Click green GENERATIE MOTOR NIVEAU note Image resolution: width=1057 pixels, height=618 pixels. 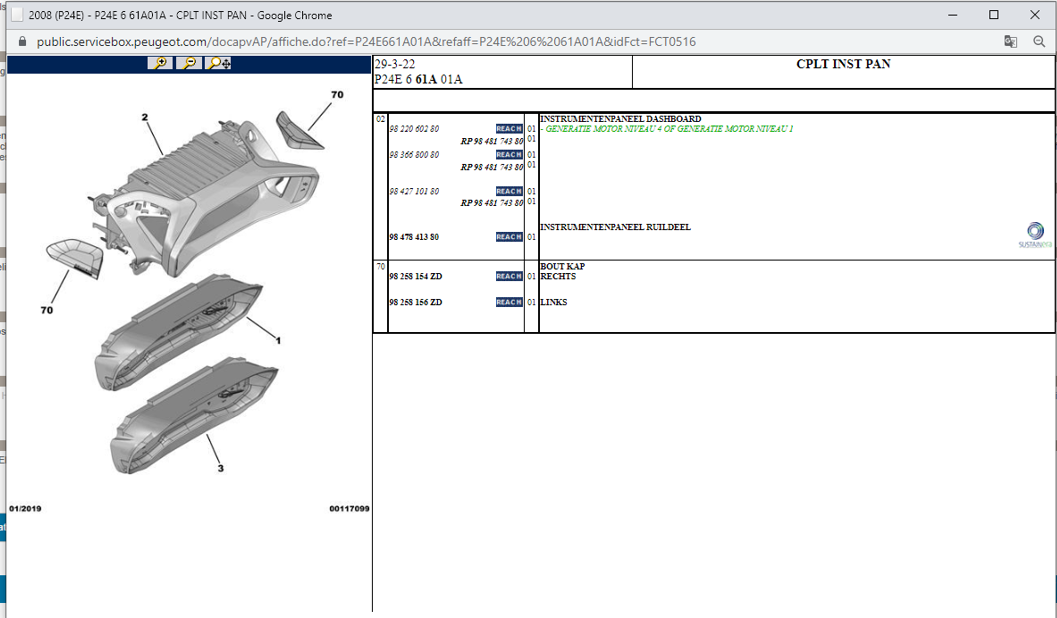coord(667,129)
